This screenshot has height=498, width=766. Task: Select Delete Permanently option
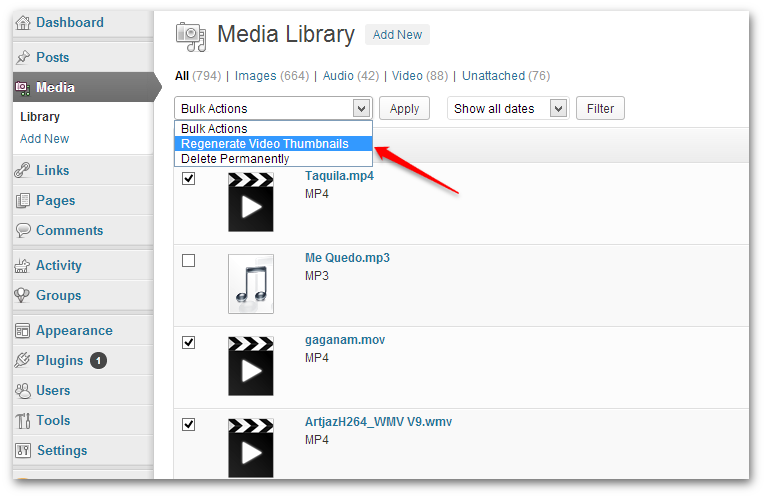[274, 159]
